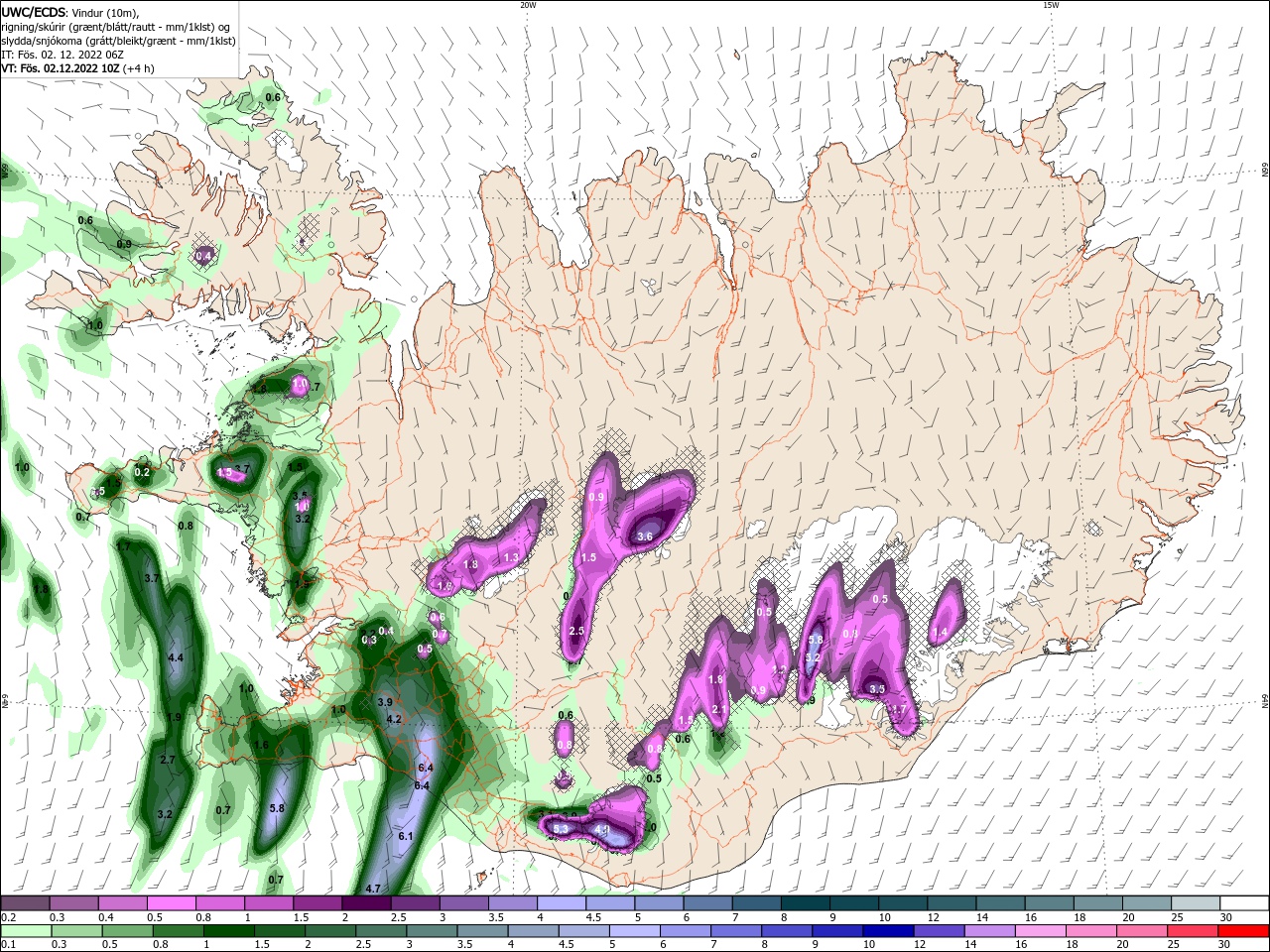Click the pale lavender swatch labeled 4 in the top legend row
Screen dimensions: 1270x952
click(561, 903)
